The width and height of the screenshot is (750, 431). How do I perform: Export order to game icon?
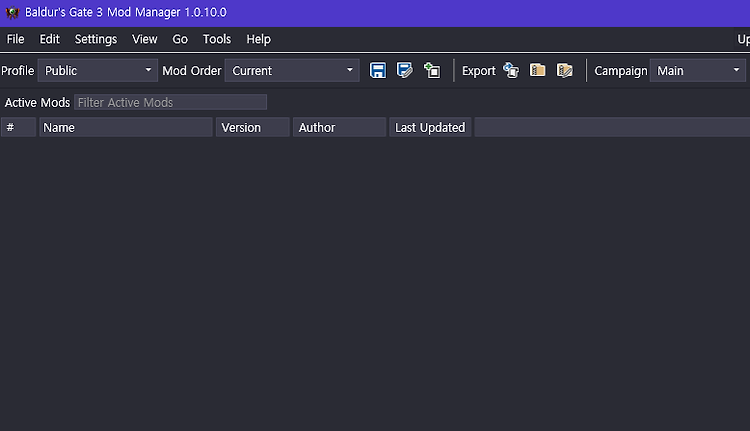pos(511,71)
